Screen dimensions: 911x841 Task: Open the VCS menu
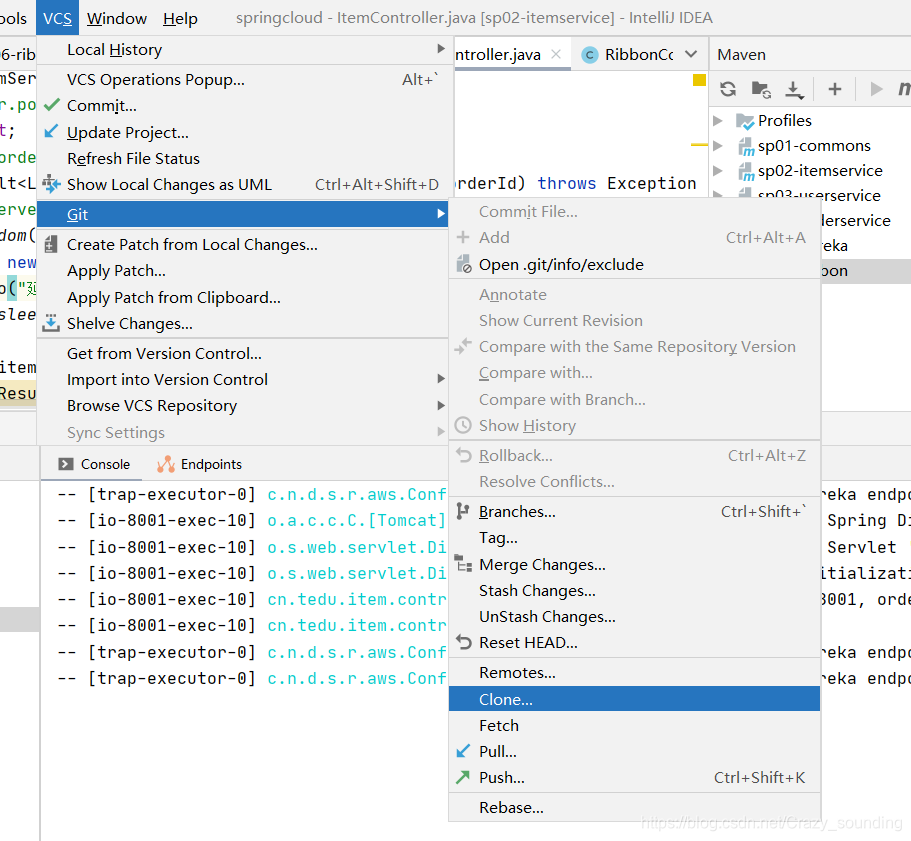(x=57, y=19)
